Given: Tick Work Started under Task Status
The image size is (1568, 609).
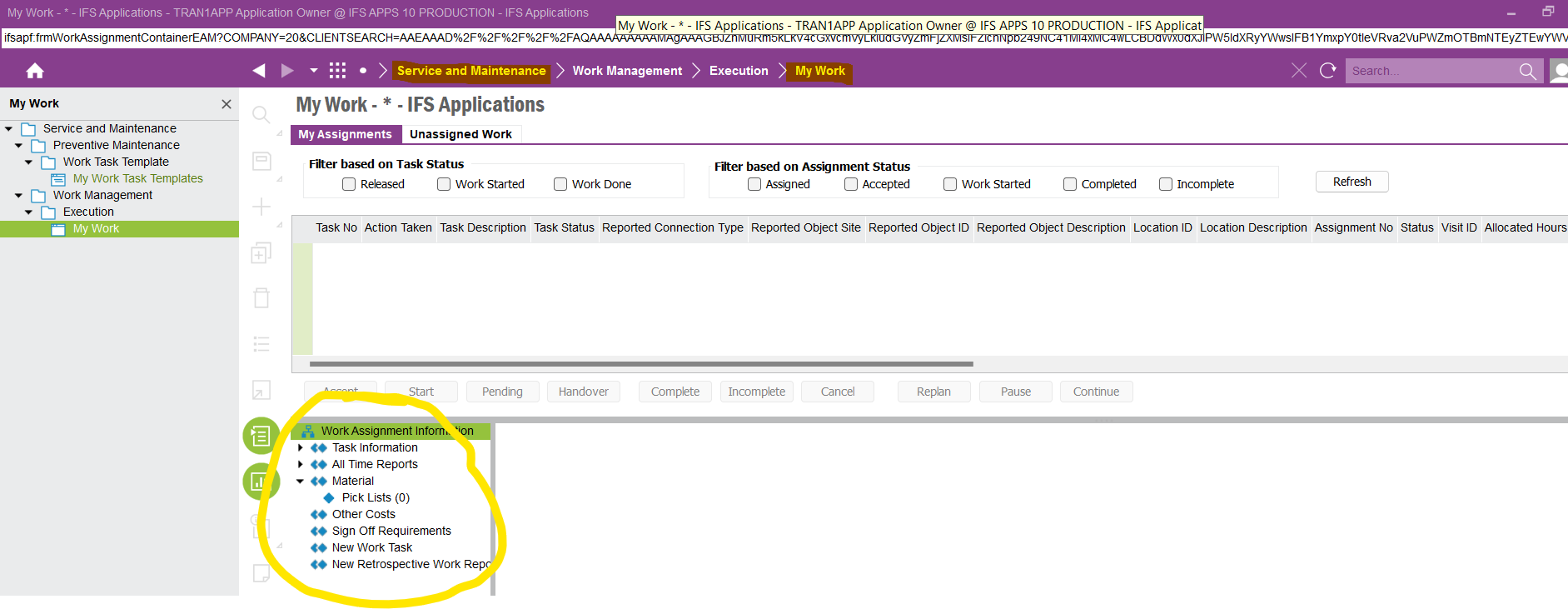Looking at the screenshot, I should click(444, 184).
